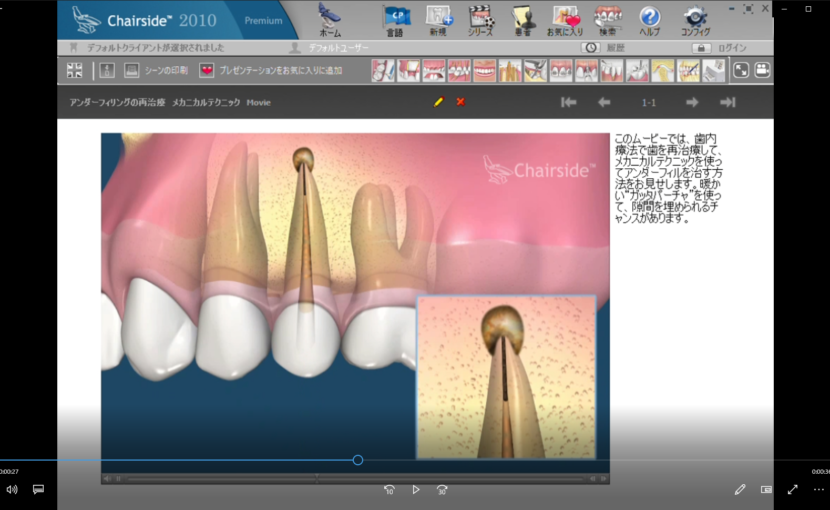The height and width of the screenshot is (510, 830).
Task: Click the default client selected message
Action: (156, 48)
